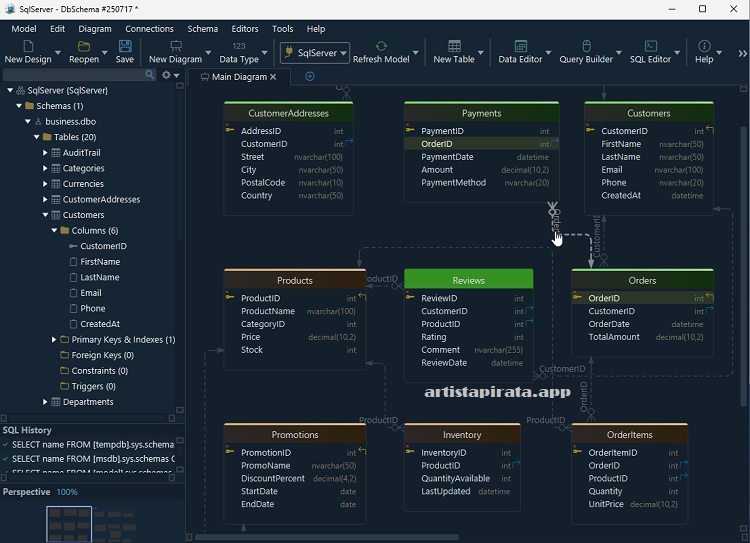The image size is (750, 543).
Task: Select the Payments table header
Action: 482,113
